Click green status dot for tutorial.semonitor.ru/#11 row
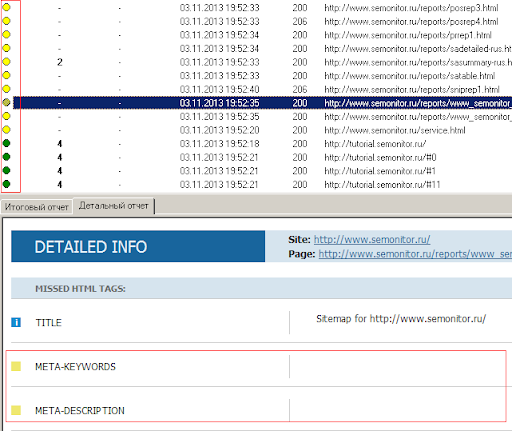The width and height of the screenshot is (512, 431). point(6,184)
